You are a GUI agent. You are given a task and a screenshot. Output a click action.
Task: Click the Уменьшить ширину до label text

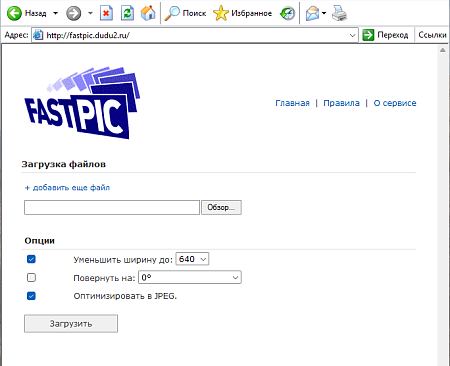[123, 260]
